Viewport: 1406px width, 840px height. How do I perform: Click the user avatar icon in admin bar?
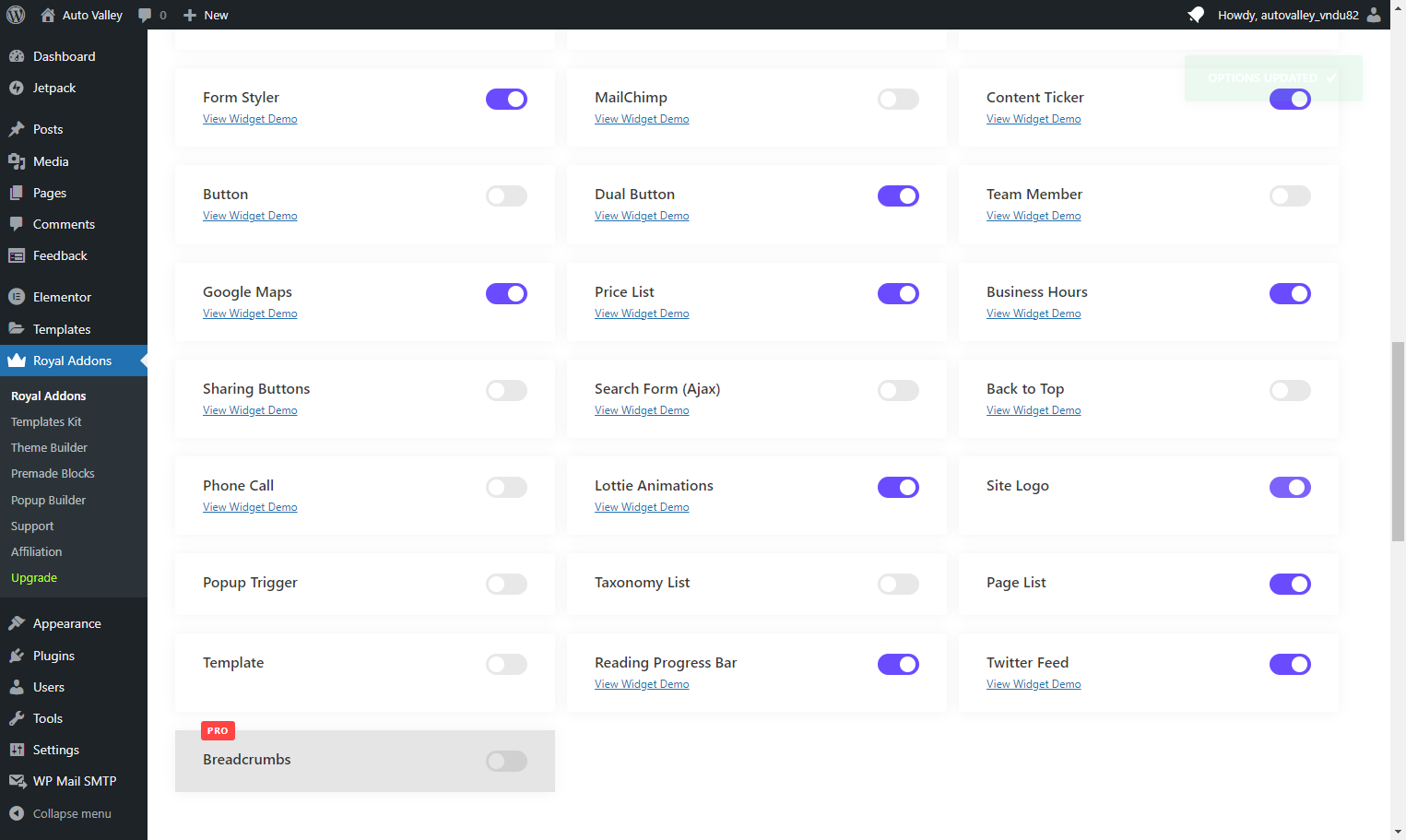click(x=1374, y=15)
